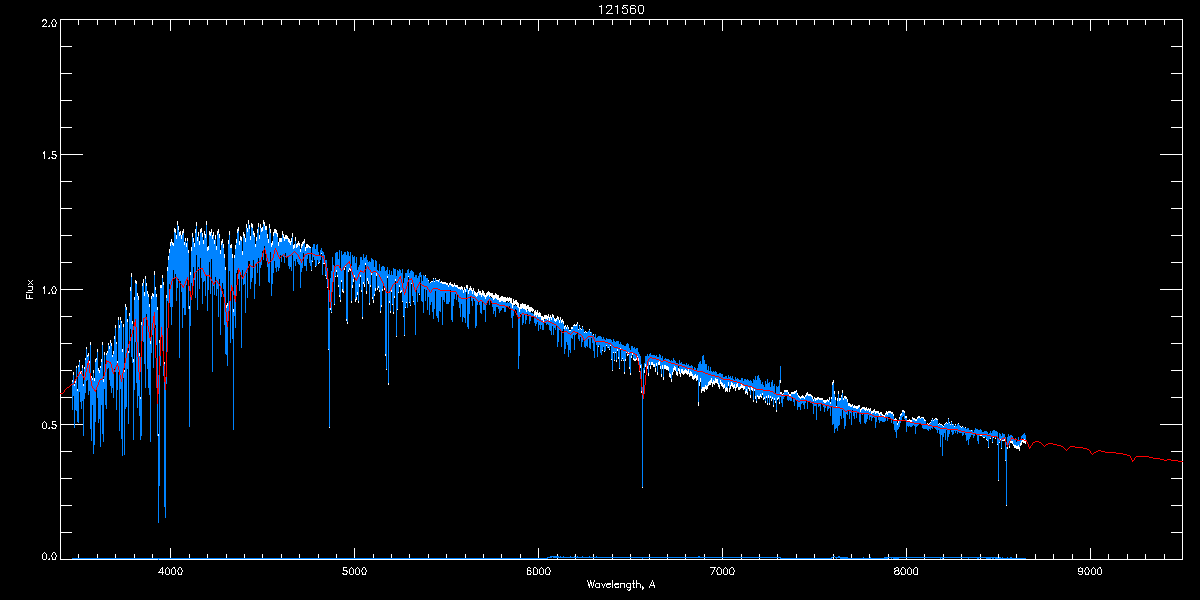Click the Flux y-axis label

click(x=29, y=291)
